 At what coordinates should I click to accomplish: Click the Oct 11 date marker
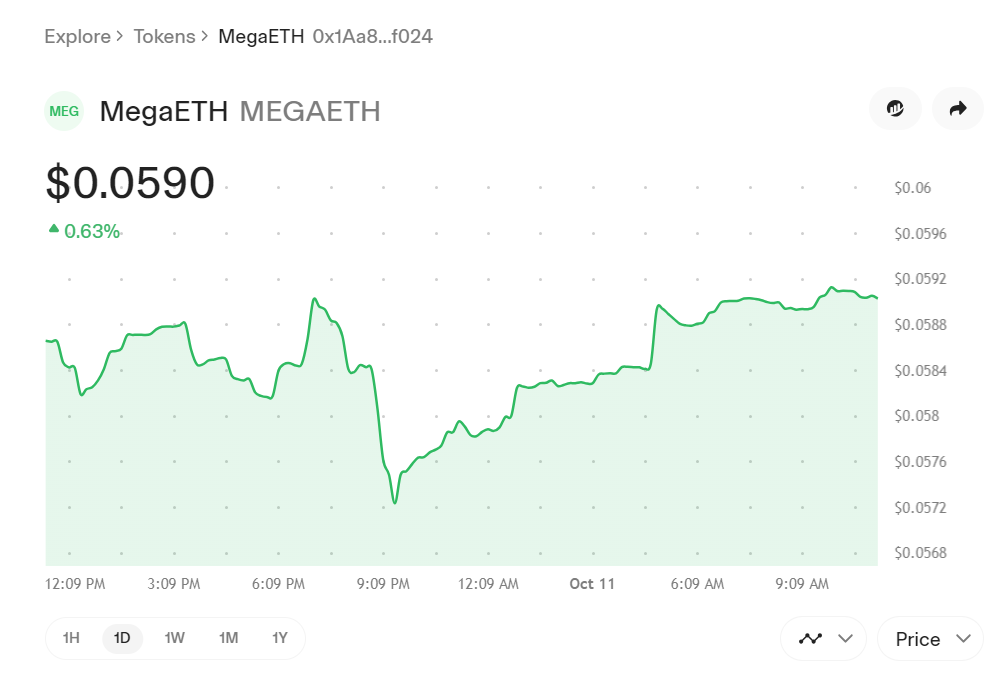click(592, 584)
